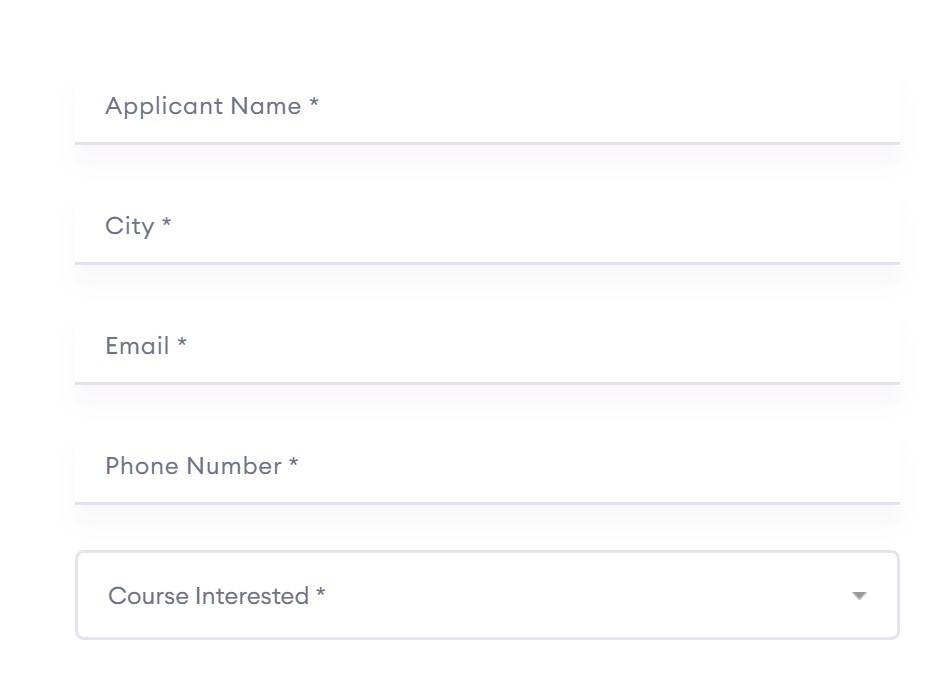This screenshot has height=693, width=928.
Task: Focus the City text field
Action: coord(487,227)
